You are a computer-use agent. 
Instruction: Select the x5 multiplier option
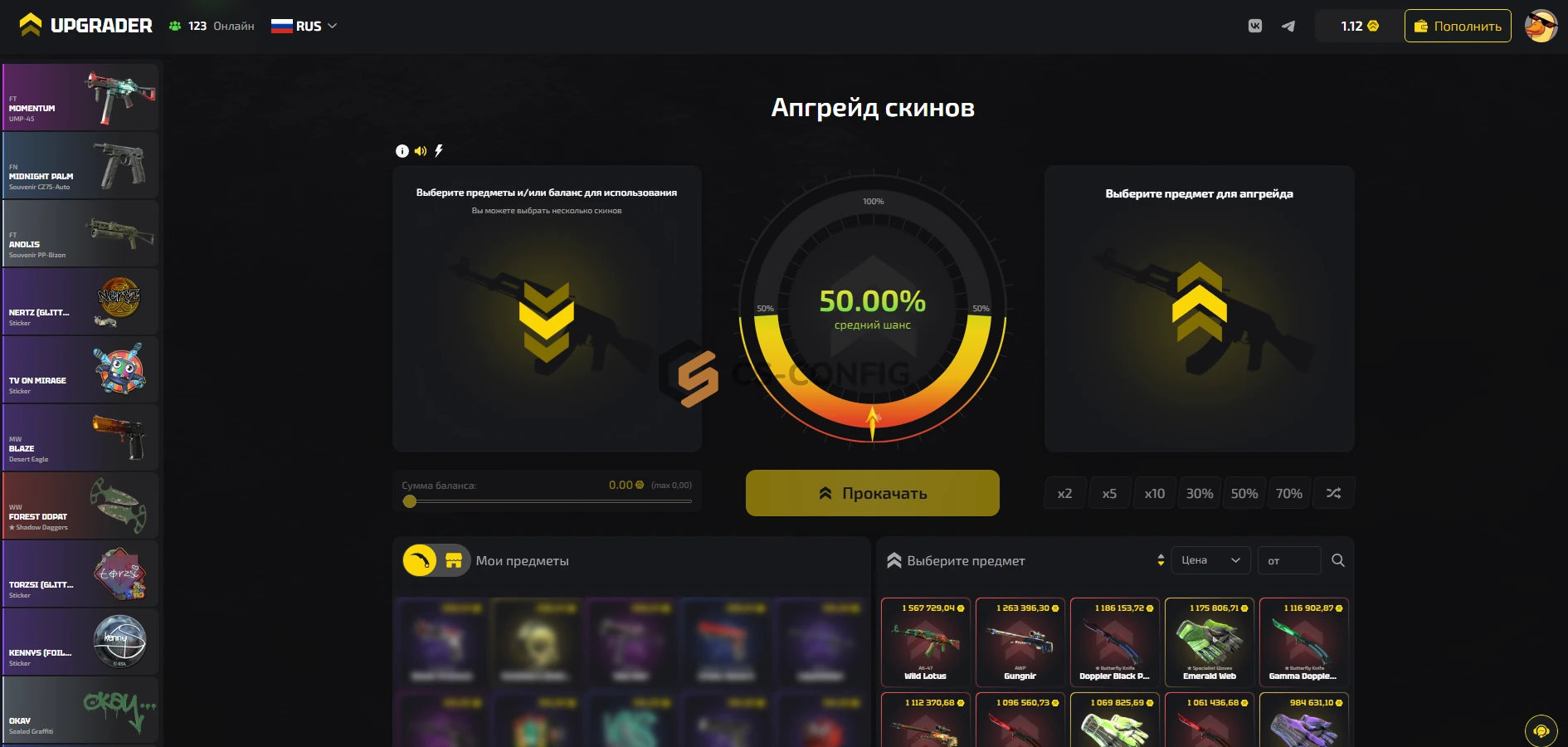point(1109,493)
